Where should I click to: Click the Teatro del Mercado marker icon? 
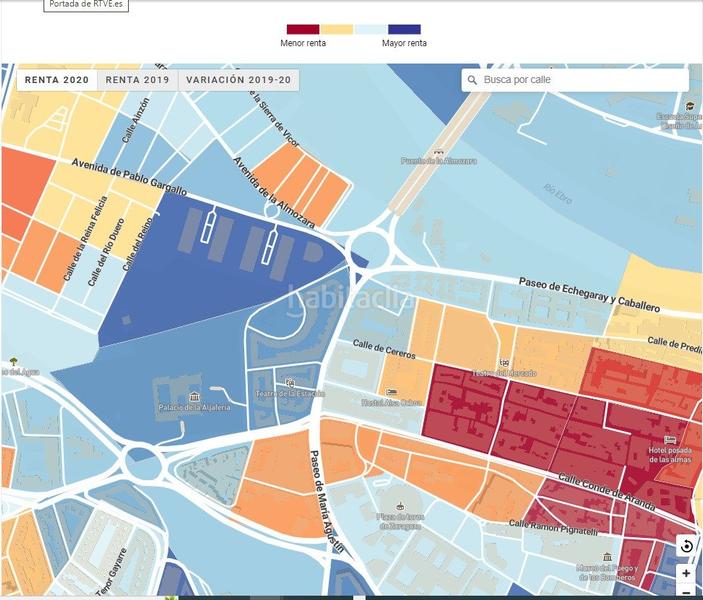pos(504,362)
